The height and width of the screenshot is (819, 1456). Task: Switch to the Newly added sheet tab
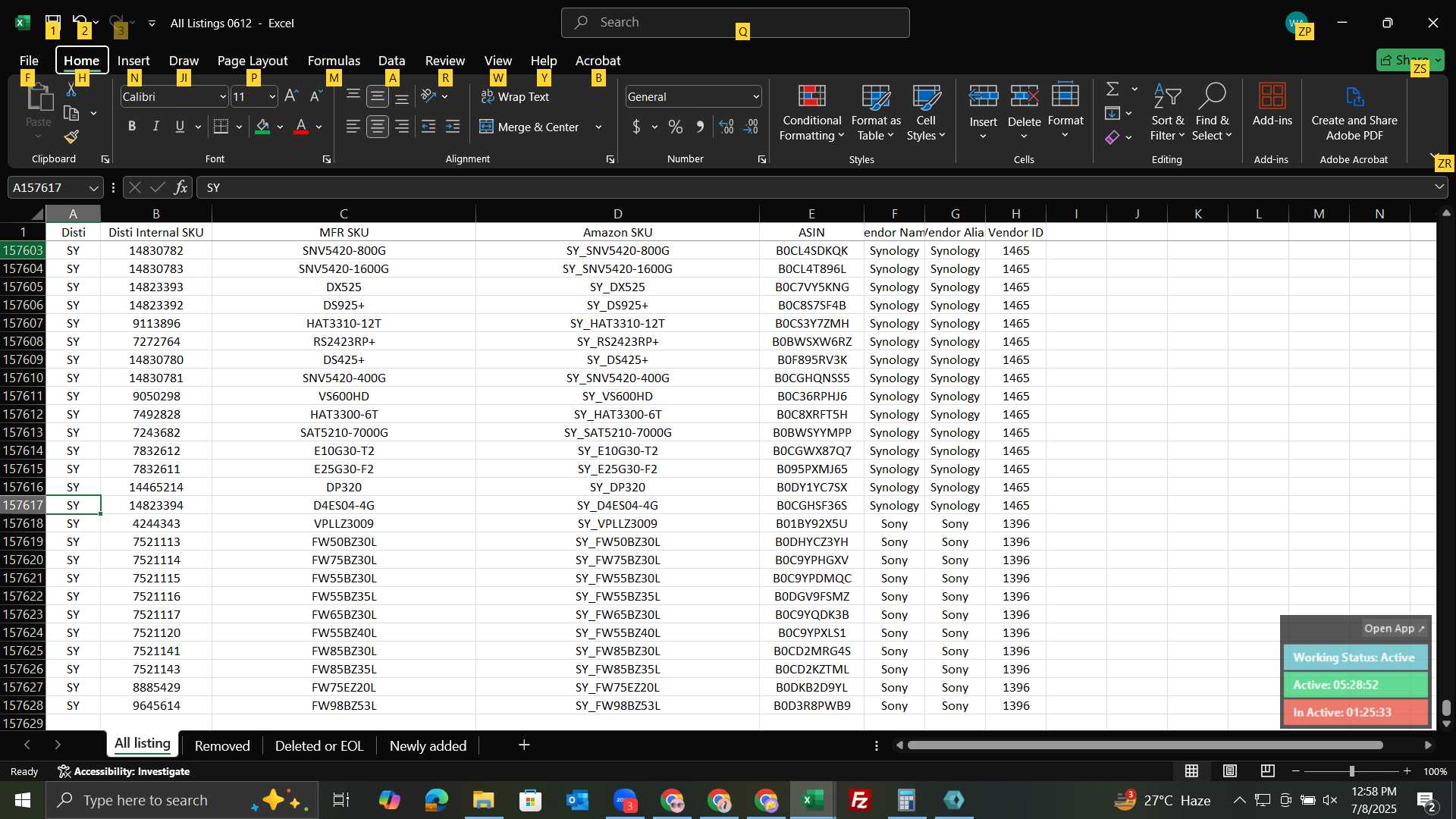coord(428,745)
